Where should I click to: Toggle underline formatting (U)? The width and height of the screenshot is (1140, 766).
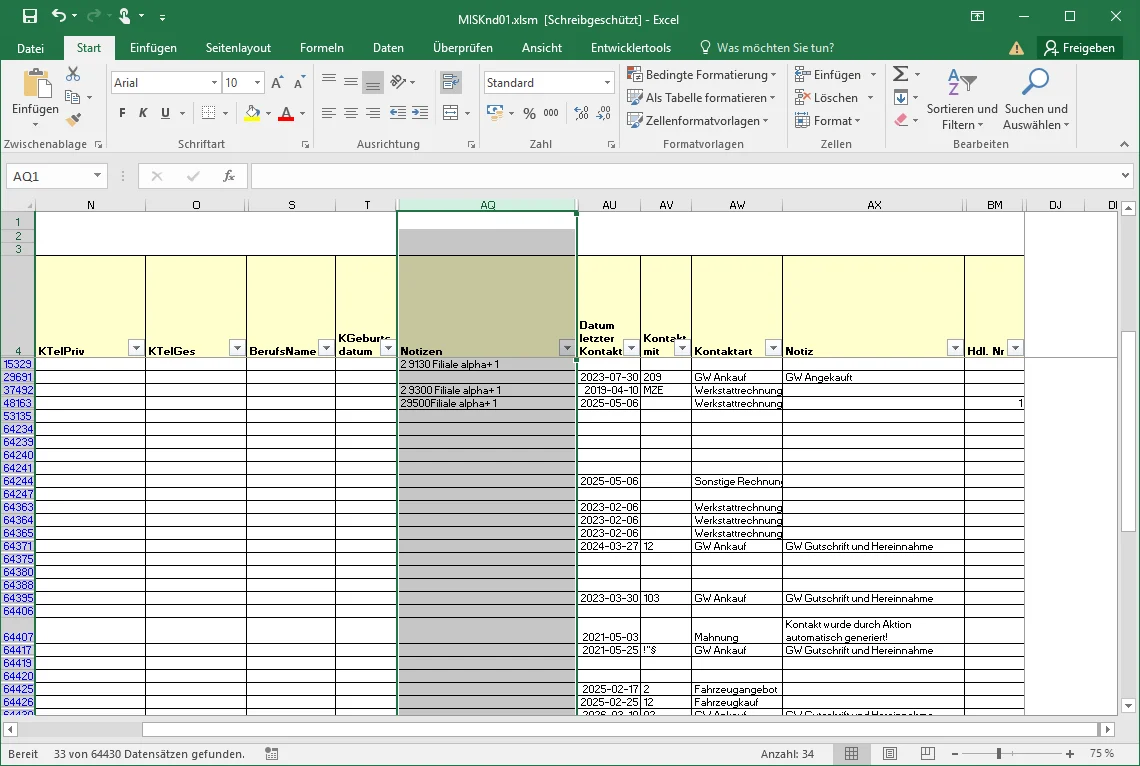(165, 113)
